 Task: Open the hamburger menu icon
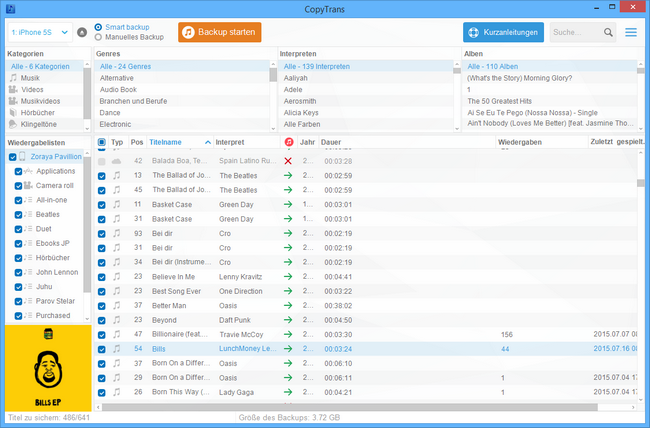point(631,33)
